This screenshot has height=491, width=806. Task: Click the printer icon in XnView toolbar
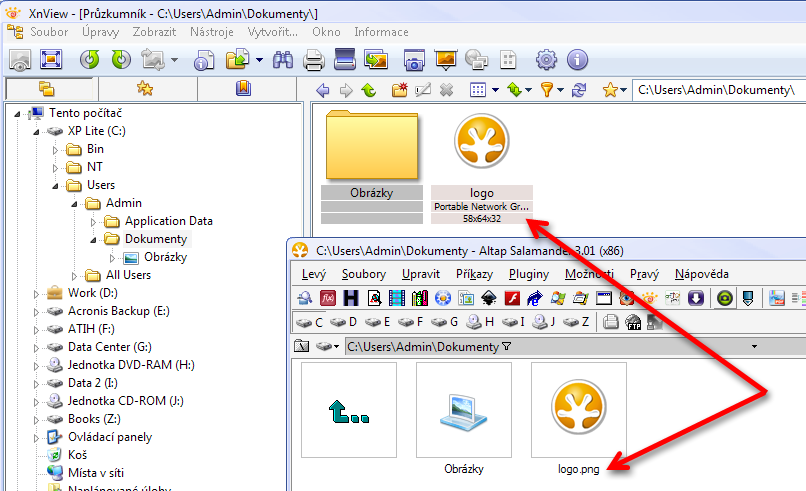(314, 60)
